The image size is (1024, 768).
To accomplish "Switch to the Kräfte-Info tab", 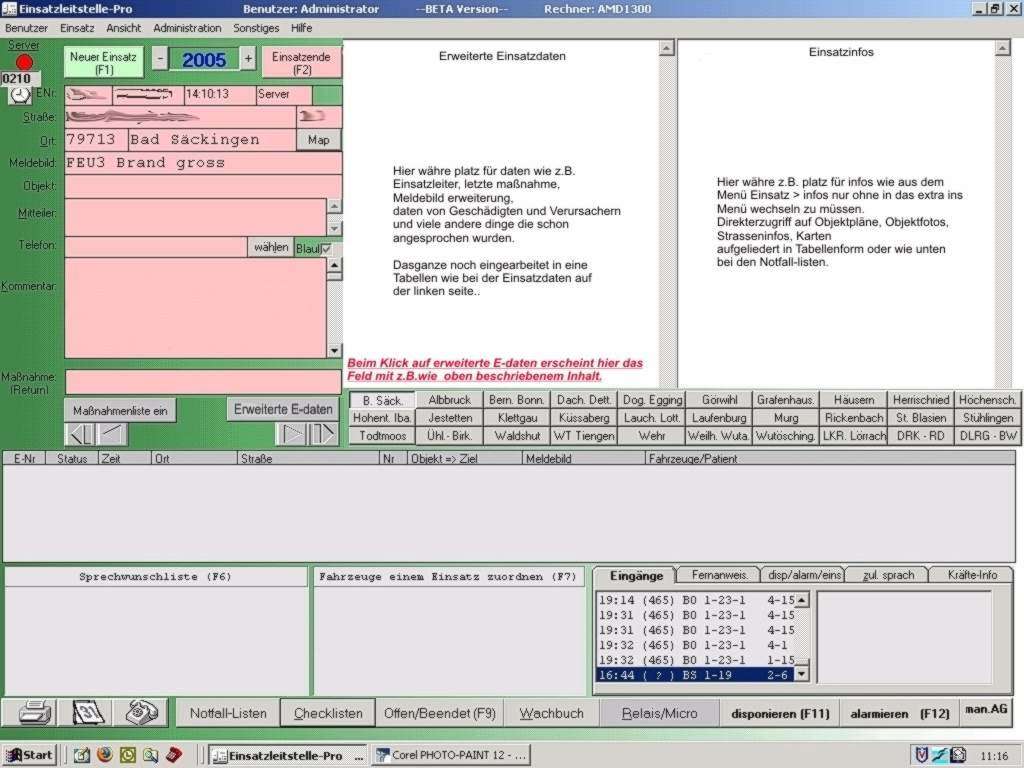I will tap(970, 575).
